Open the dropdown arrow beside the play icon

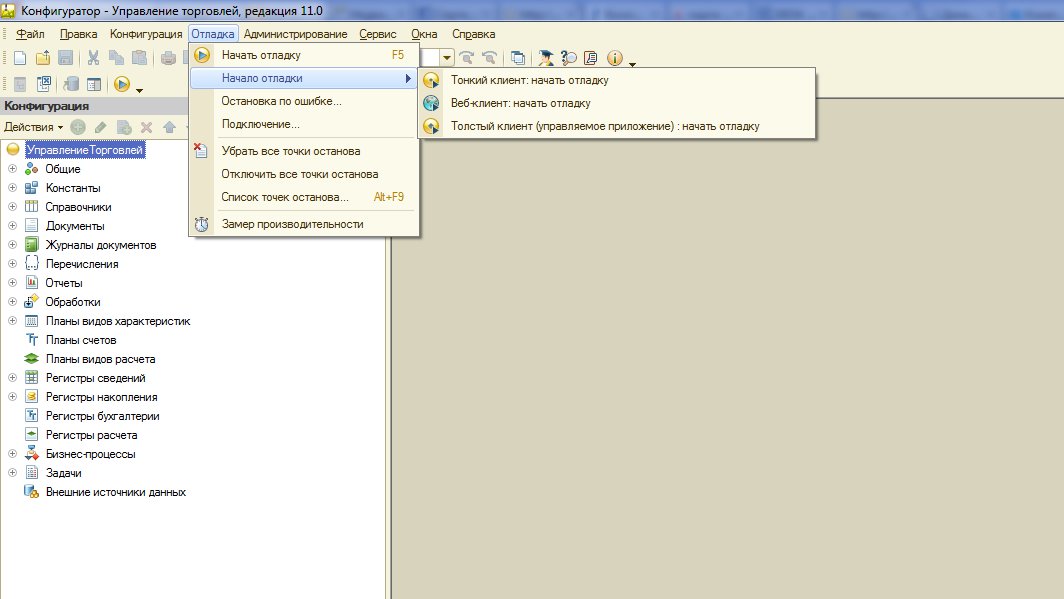coord(139,90)
